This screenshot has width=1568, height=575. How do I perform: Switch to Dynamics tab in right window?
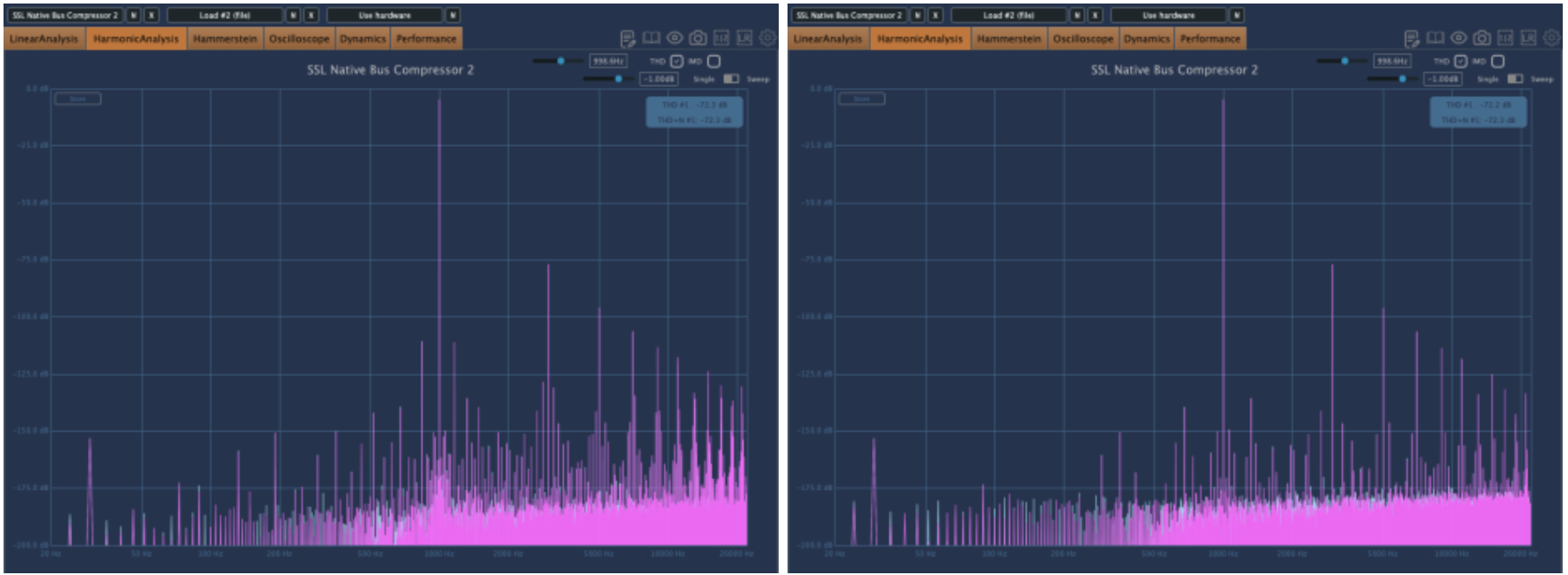[x=1147, y=39]
